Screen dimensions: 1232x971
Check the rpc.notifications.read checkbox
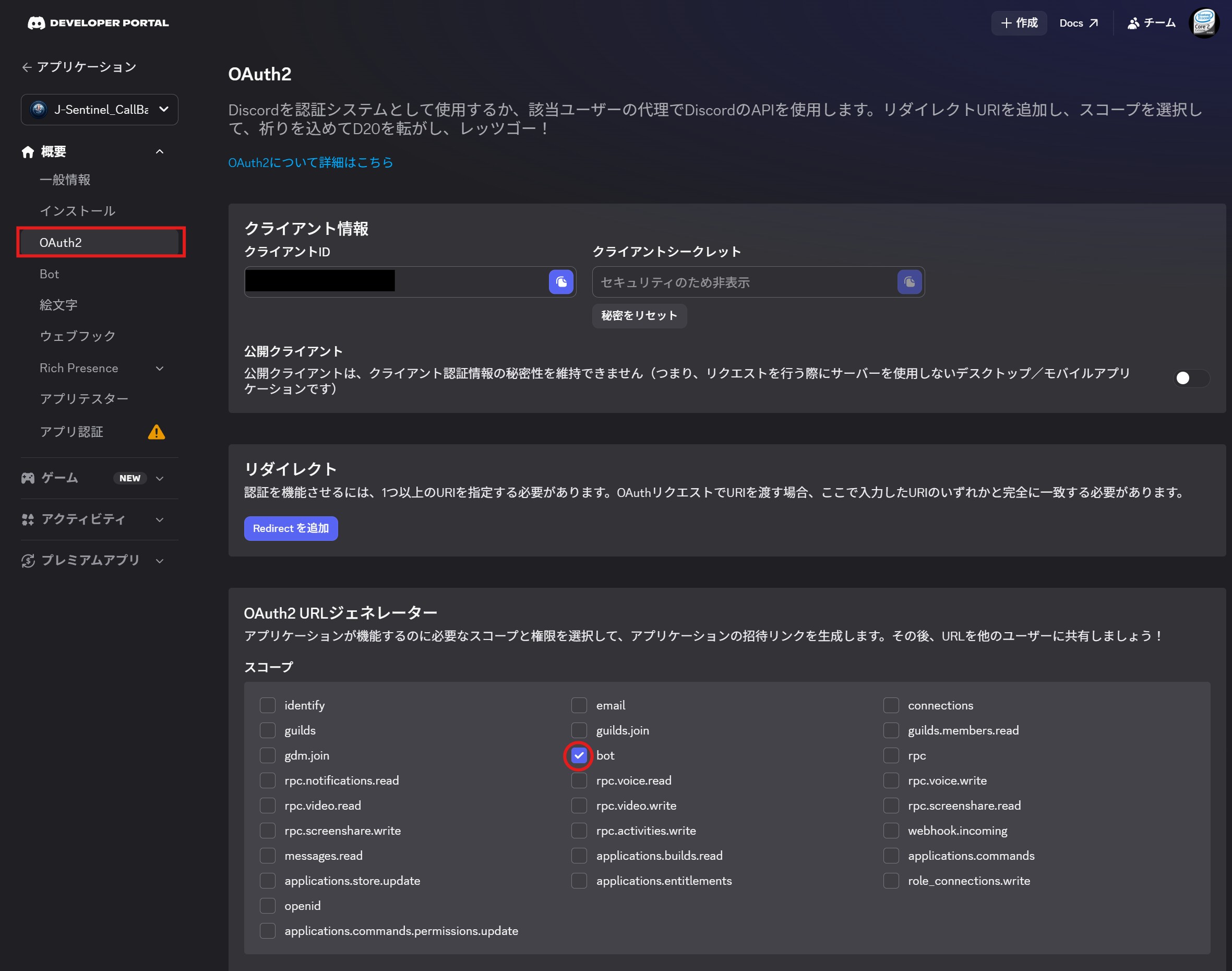267,780
